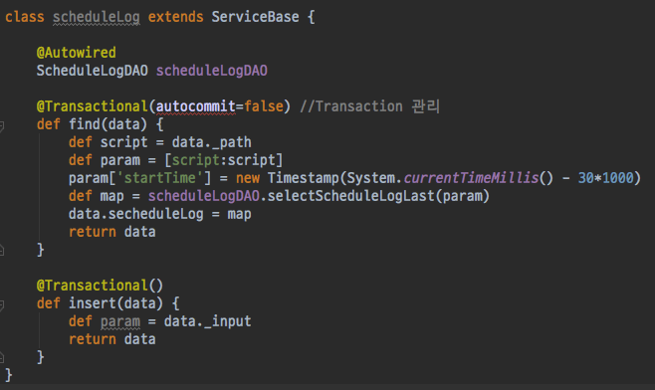Select the '[script:script]' map literal
The image size is (655, 390).
(x=223, y=160)
